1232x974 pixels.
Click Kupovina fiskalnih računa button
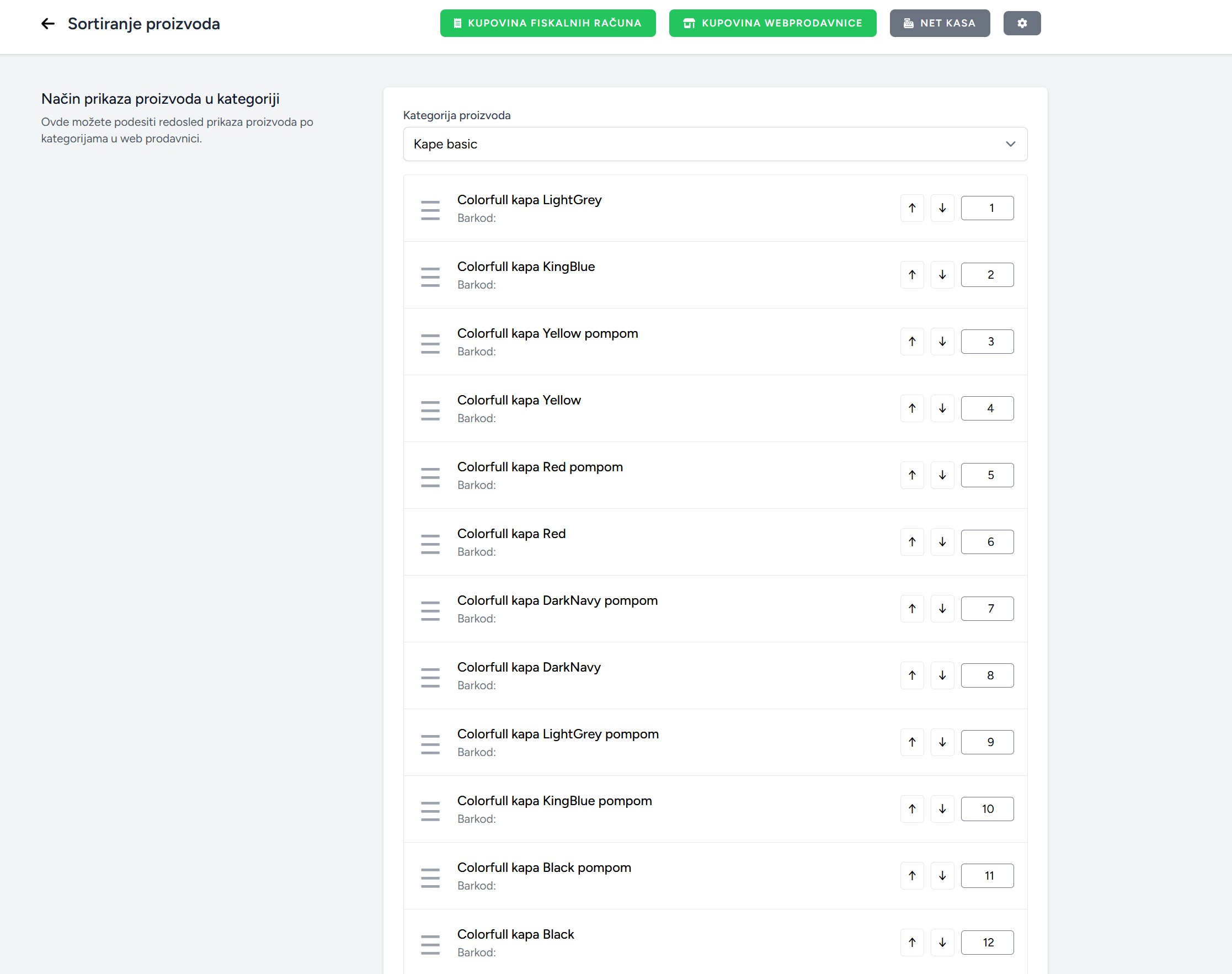tap(547, 23)
